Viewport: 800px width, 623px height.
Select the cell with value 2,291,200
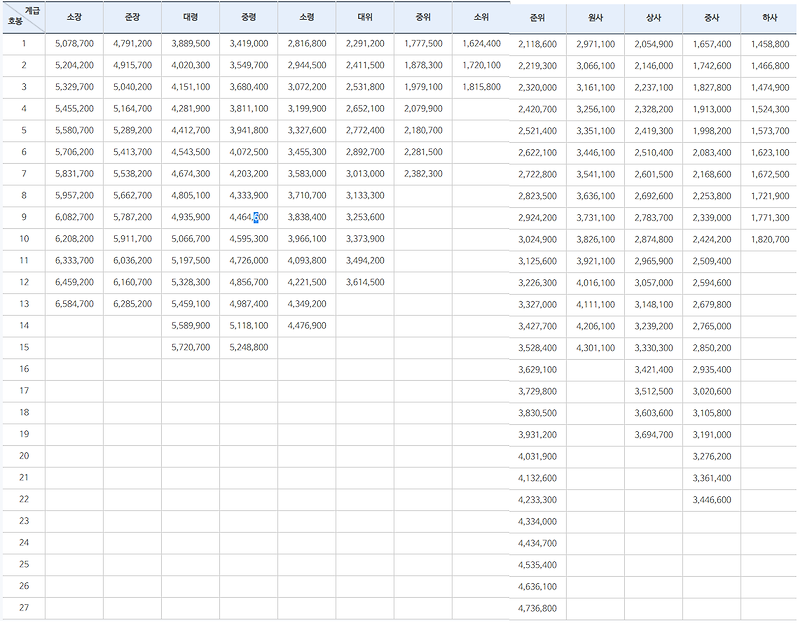tap(365, 44)
